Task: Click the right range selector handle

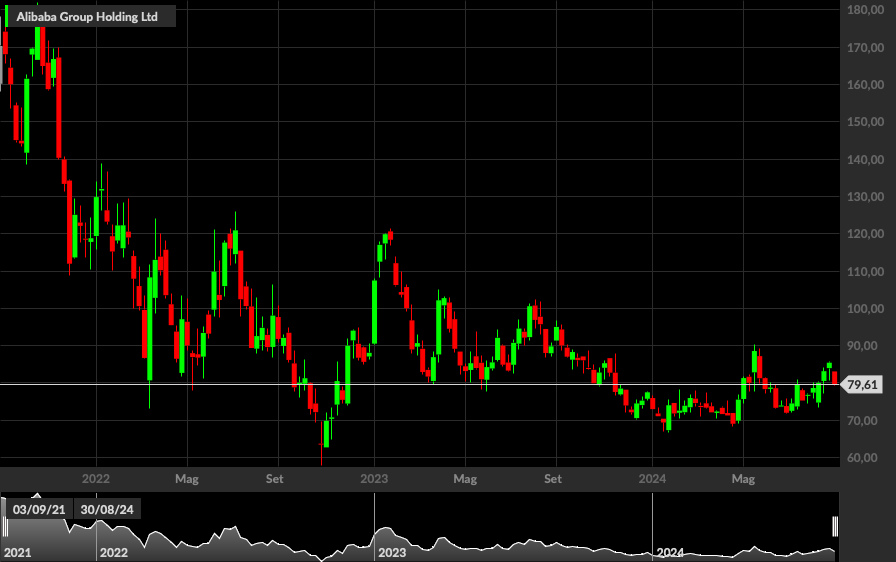Action: click(x=835, y=526)
